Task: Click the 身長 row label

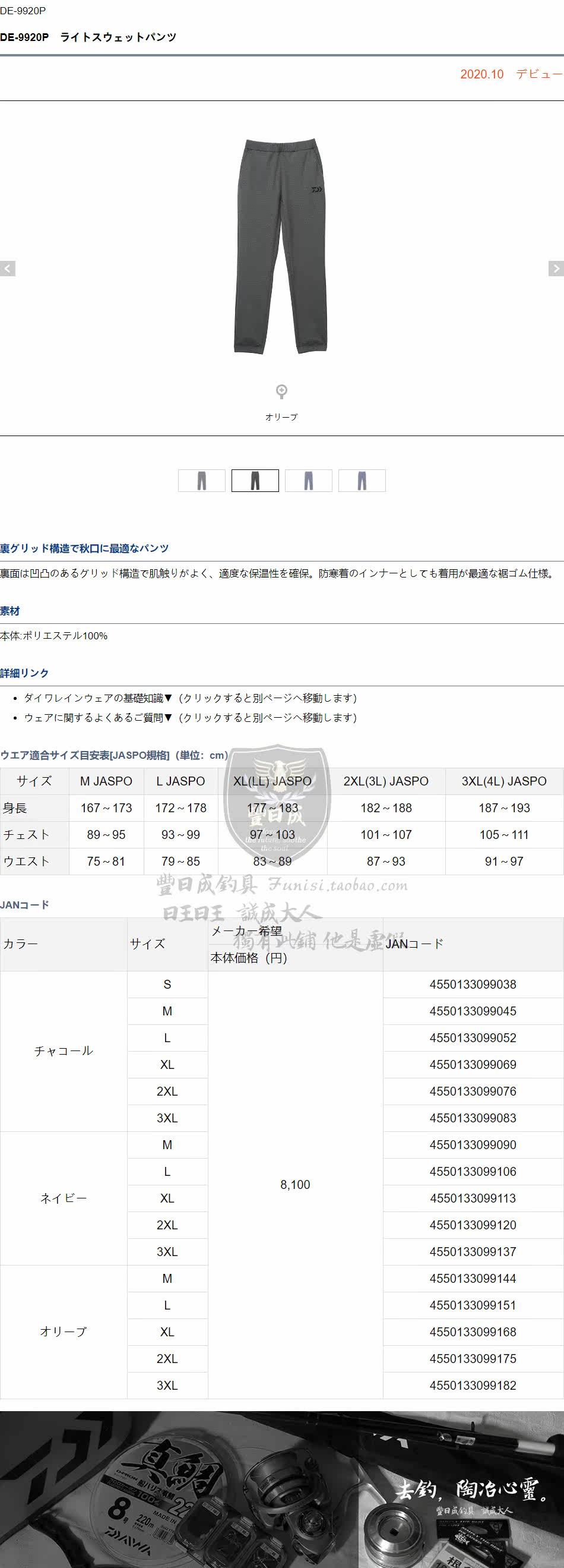Action: coord(34,808)
